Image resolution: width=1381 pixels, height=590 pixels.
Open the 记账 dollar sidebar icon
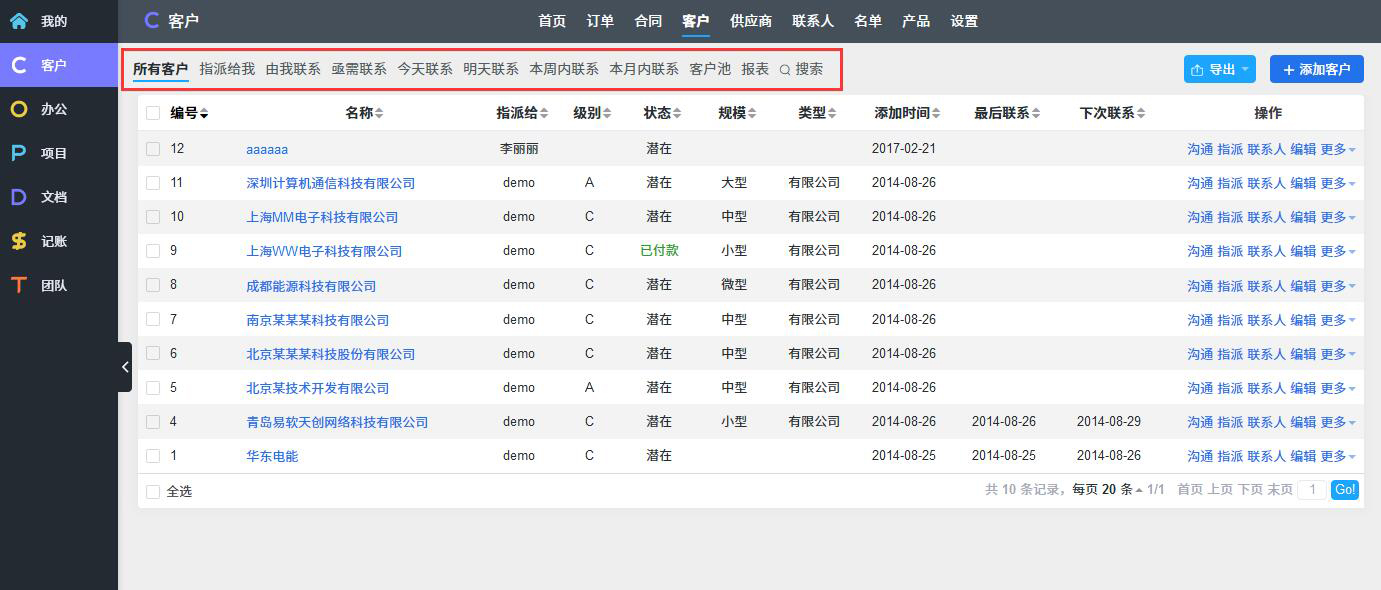coord(19,241)
